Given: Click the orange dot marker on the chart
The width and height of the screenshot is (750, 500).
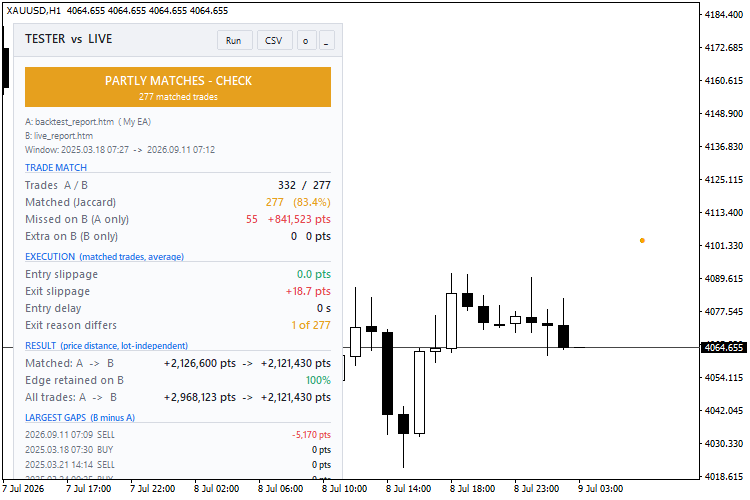Looking at the screenshot, I should point(642,241).
